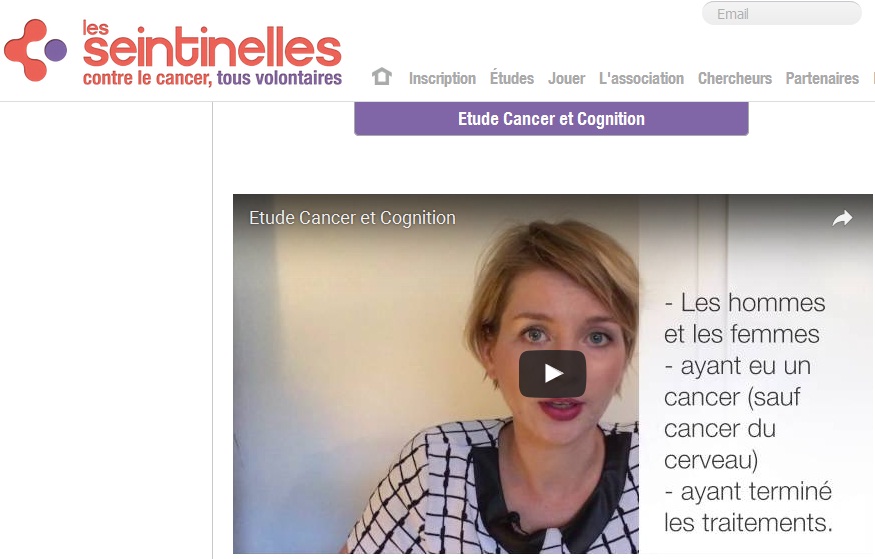Click the 'Les hommes et les femmes' video caption
The height and width of the screenshot is (559, 875).
pos(744,319)
